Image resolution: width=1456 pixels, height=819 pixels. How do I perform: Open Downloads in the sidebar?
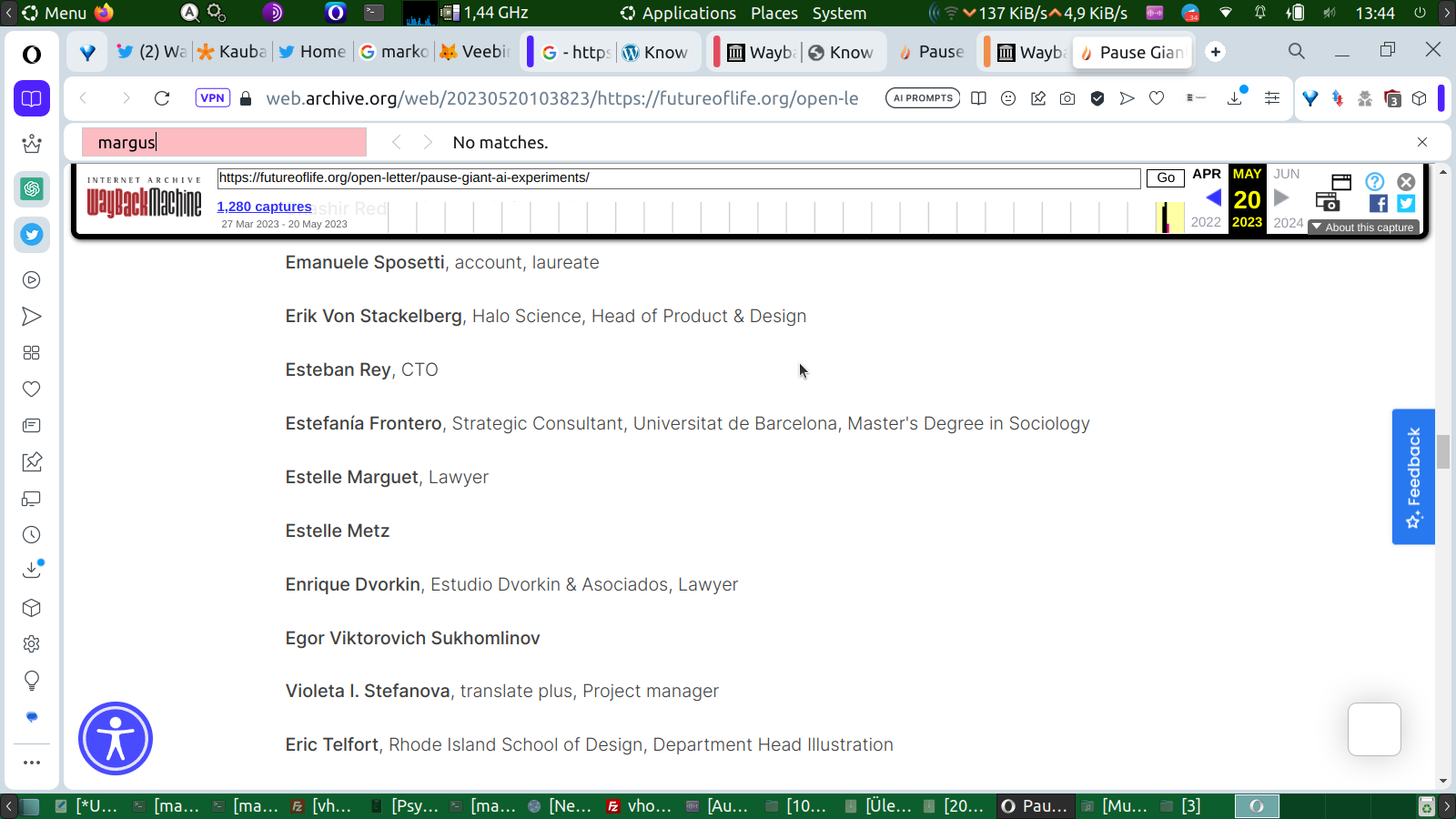point(32,571)
